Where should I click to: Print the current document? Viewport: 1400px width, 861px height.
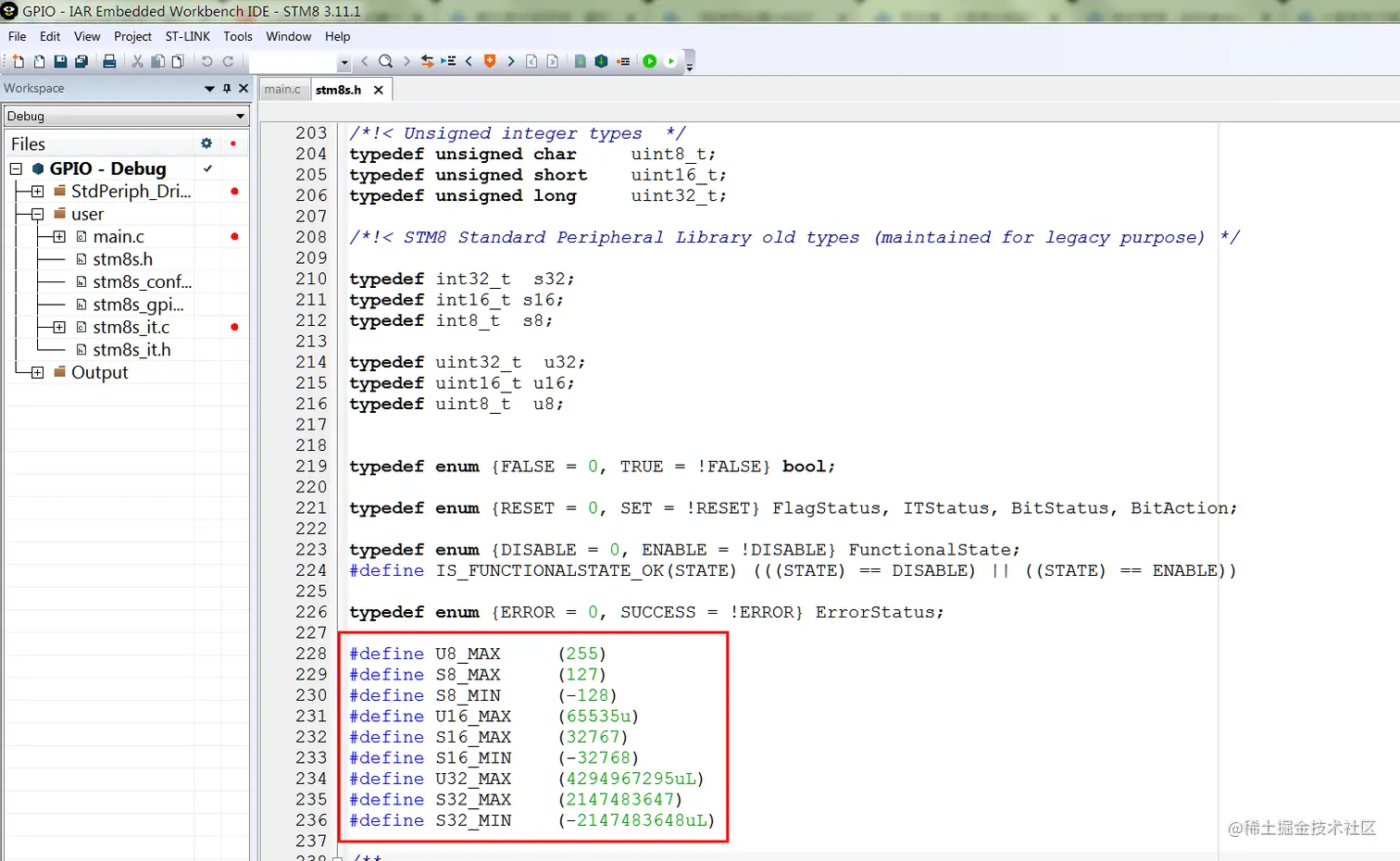pyautogui.click(x=109, y=61)
